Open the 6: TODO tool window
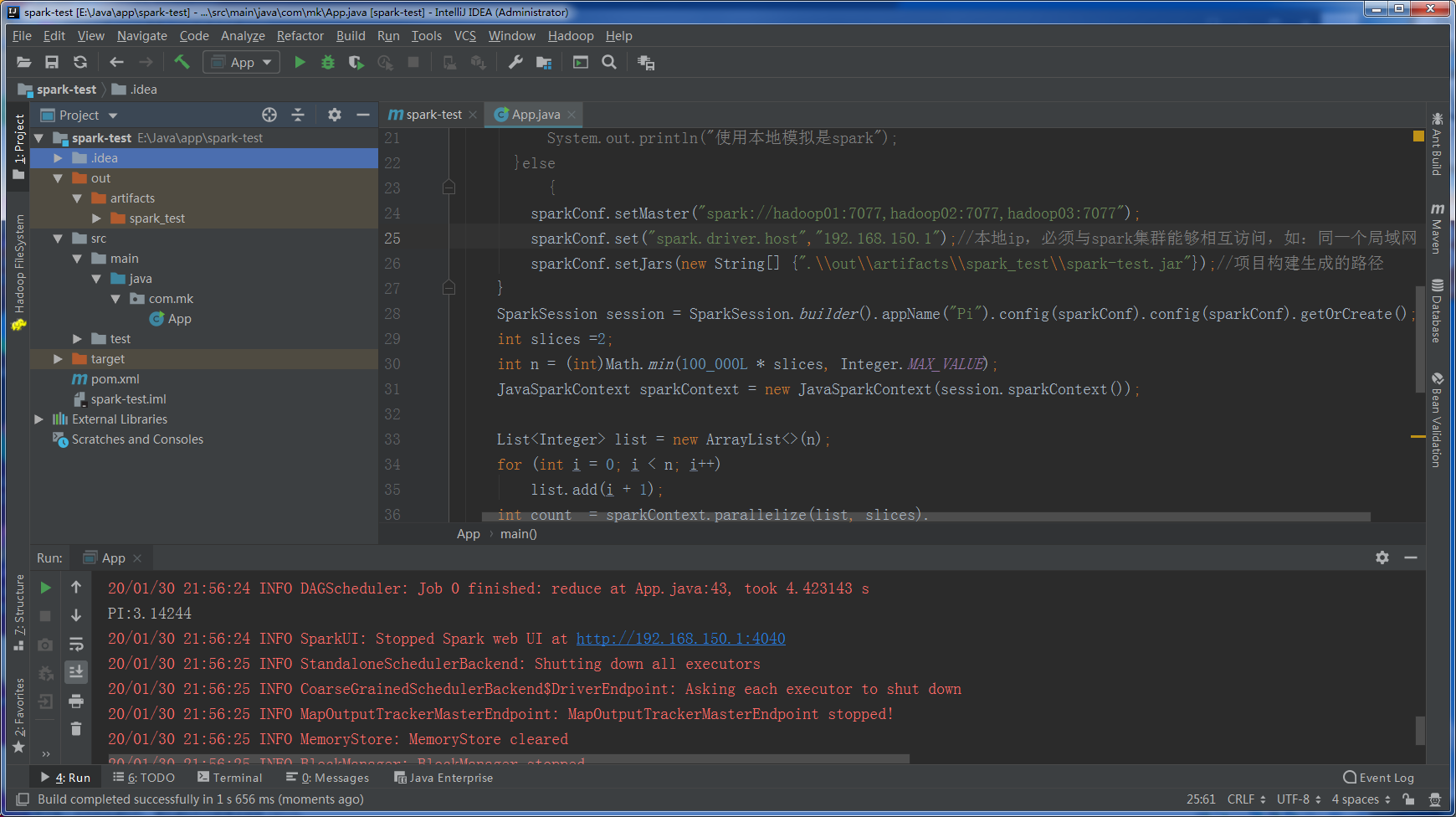 click(144, 778)
